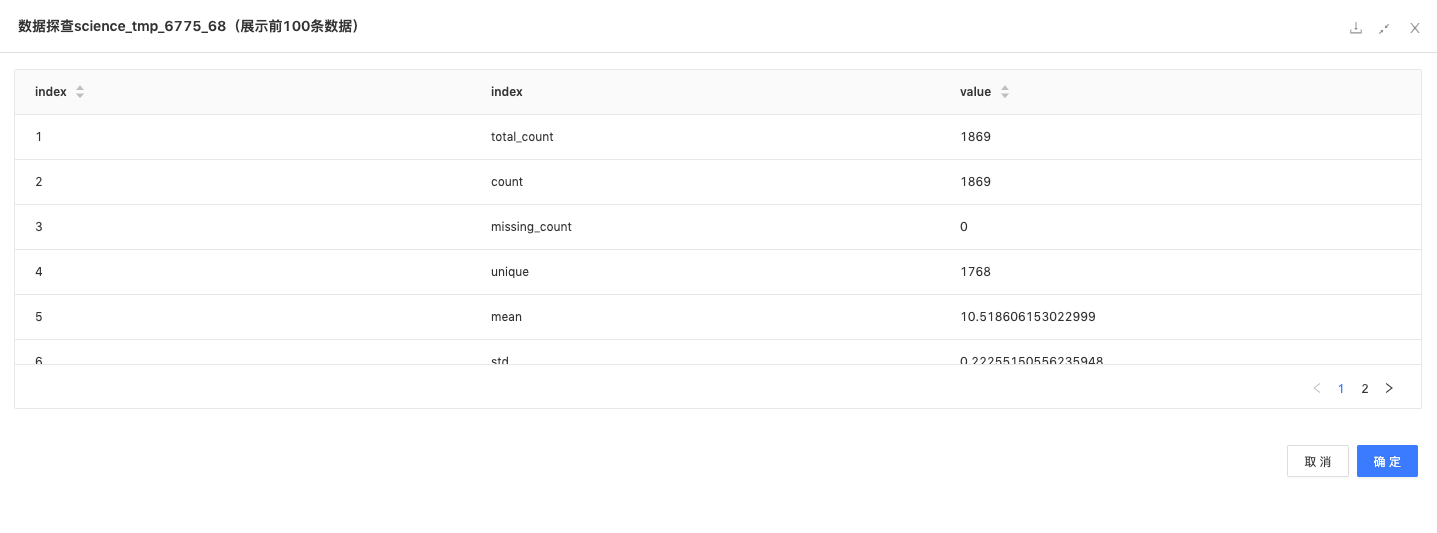Click the middle index column header

(507, 92)
